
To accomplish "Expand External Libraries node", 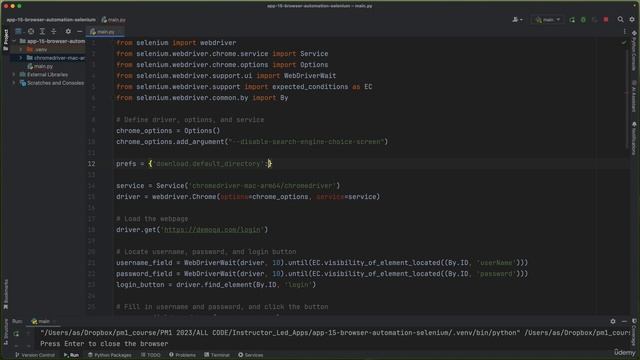I will pyautogui.click(x=14, y=75).
